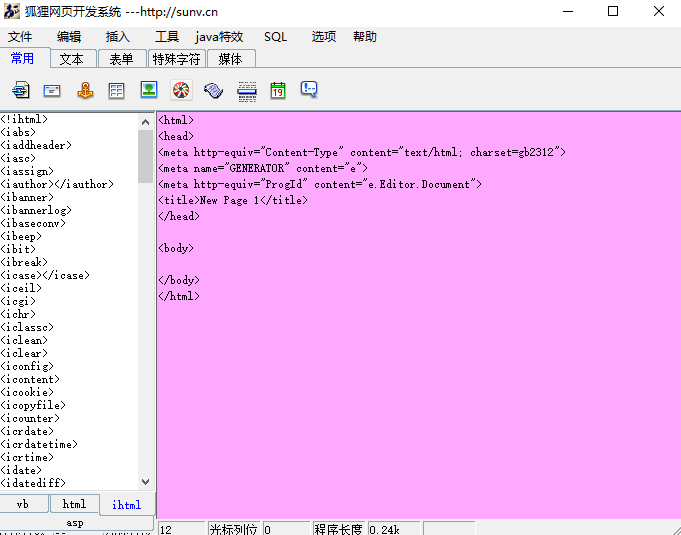Switch to the 媒体 toolbar tab
Image resolution: width=681 pixels, height=535 pixels.
point(231,59)
